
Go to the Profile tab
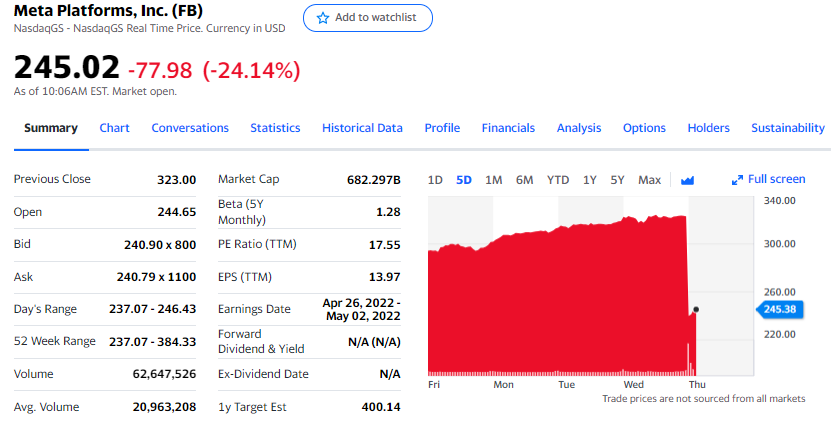pos(442,128)
